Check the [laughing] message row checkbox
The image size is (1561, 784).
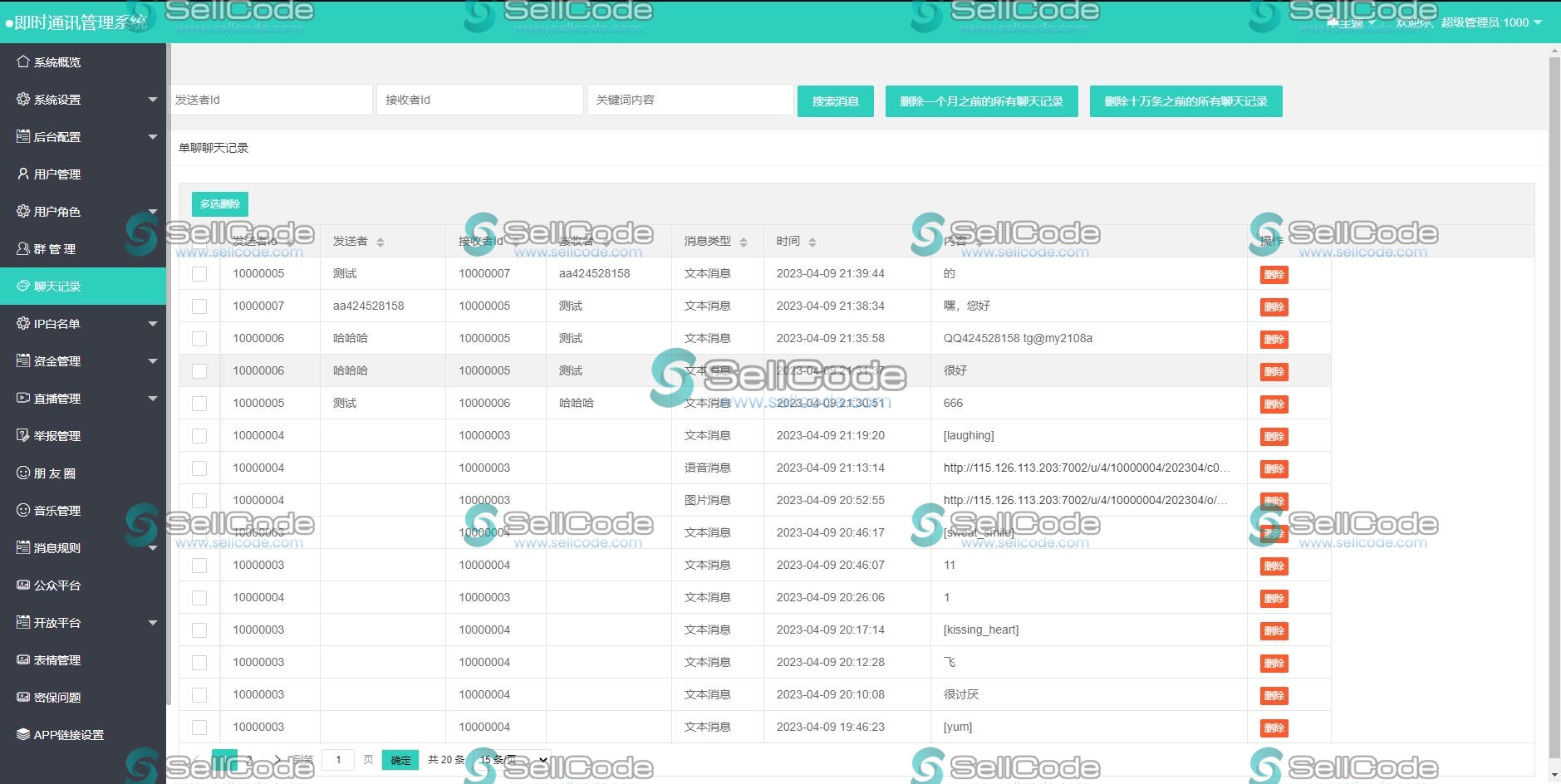(x=199, y=436)
